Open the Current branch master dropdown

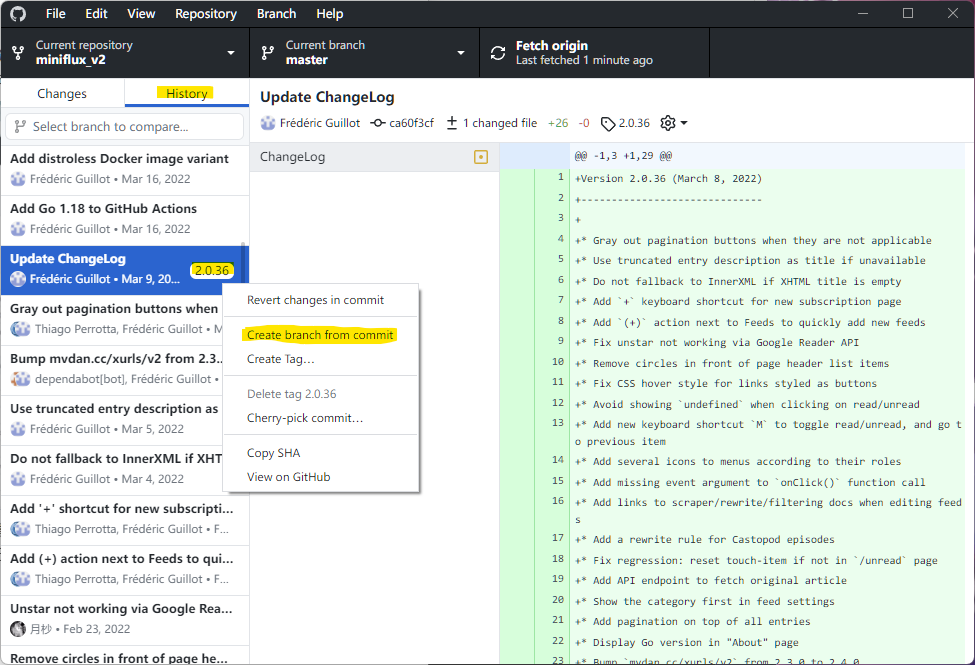click(x=364, y=53)
